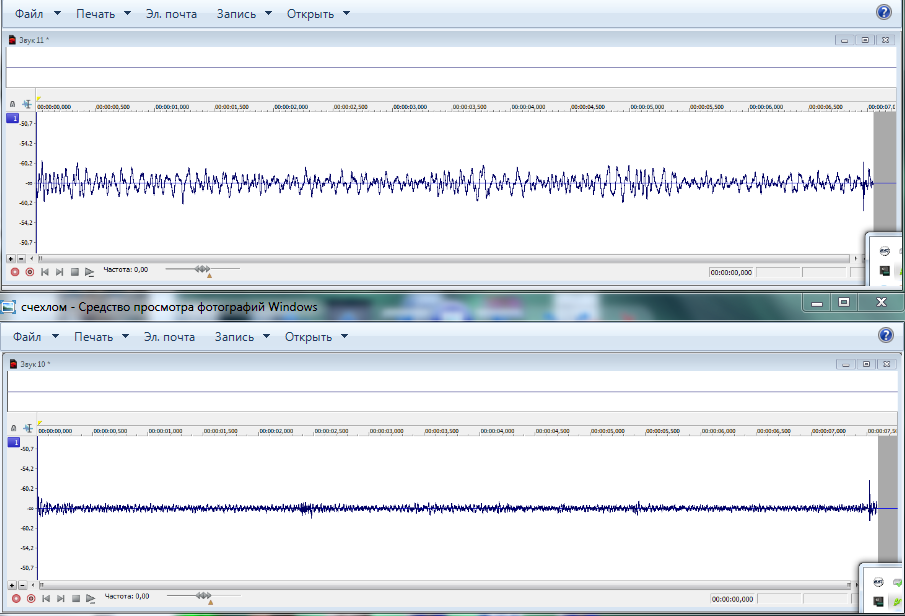Click the 00:00:04,000 ruler mark in Звук 10
The width and height of the screenshot is (905, 616).
[498, 431]
